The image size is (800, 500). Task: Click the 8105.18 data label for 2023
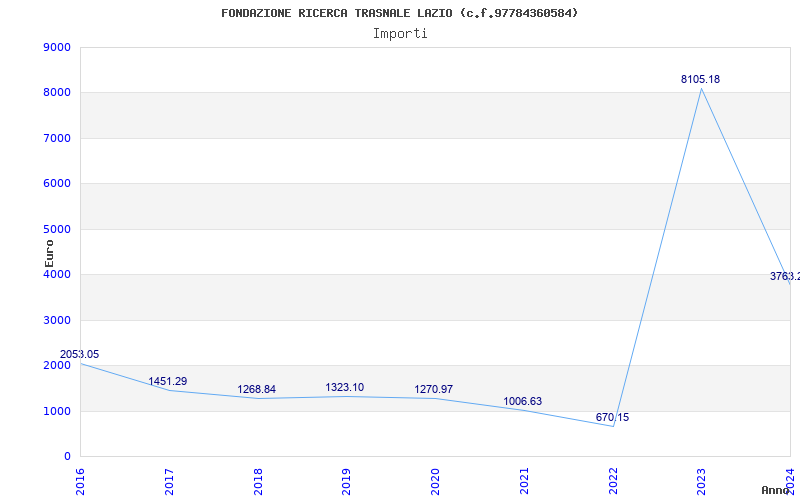point(700,79)
